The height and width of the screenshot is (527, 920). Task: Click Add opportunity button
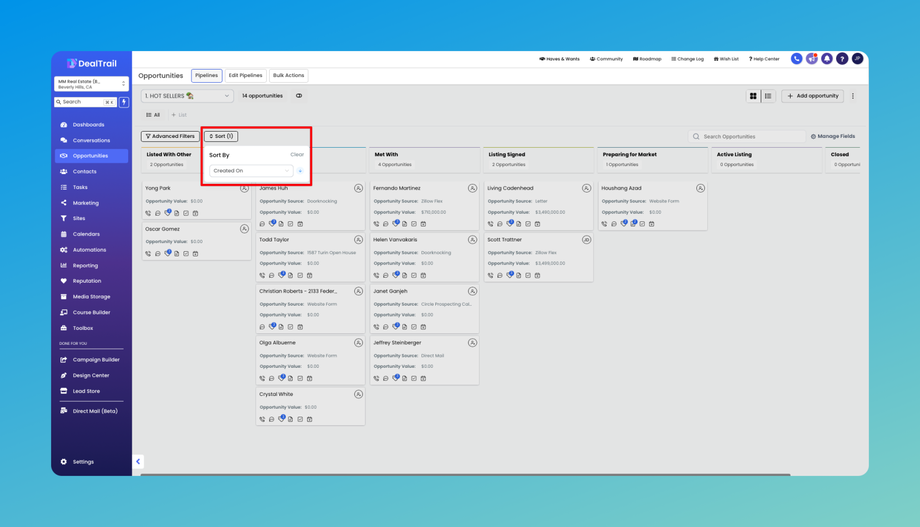tap(813, 96)
